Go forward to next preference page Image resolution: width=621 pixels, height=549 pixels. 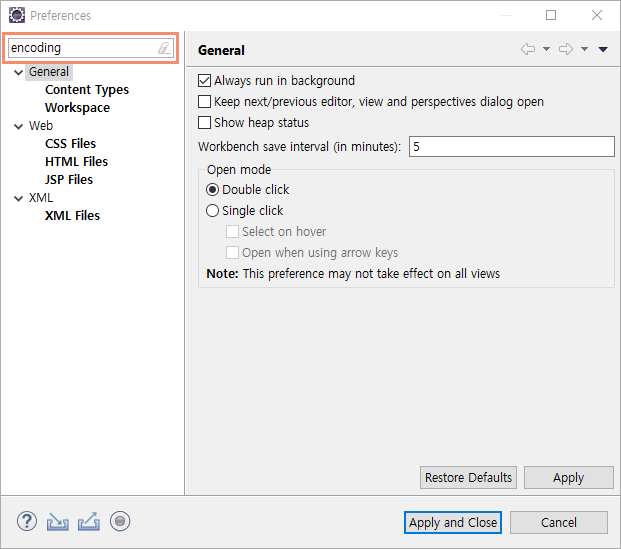[566, 49]
